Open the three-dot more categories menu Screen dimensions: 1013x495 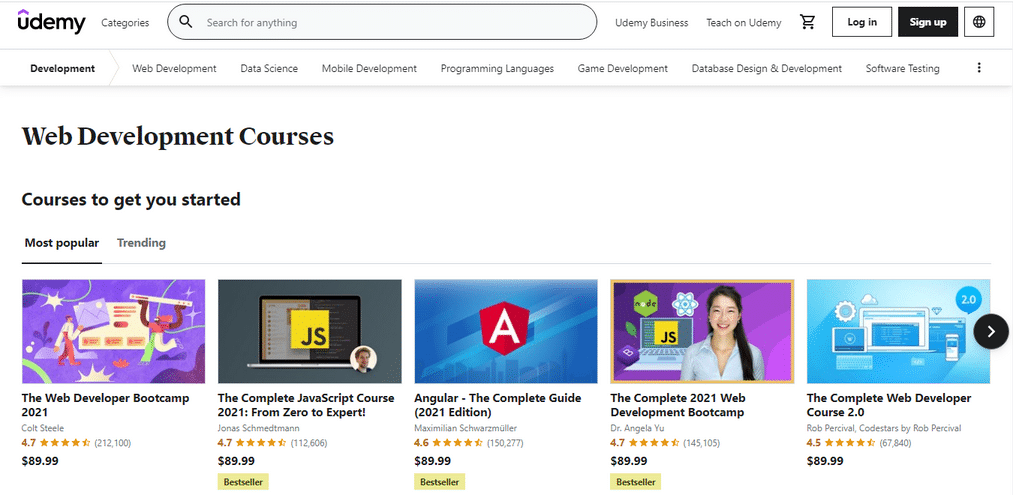979,68
